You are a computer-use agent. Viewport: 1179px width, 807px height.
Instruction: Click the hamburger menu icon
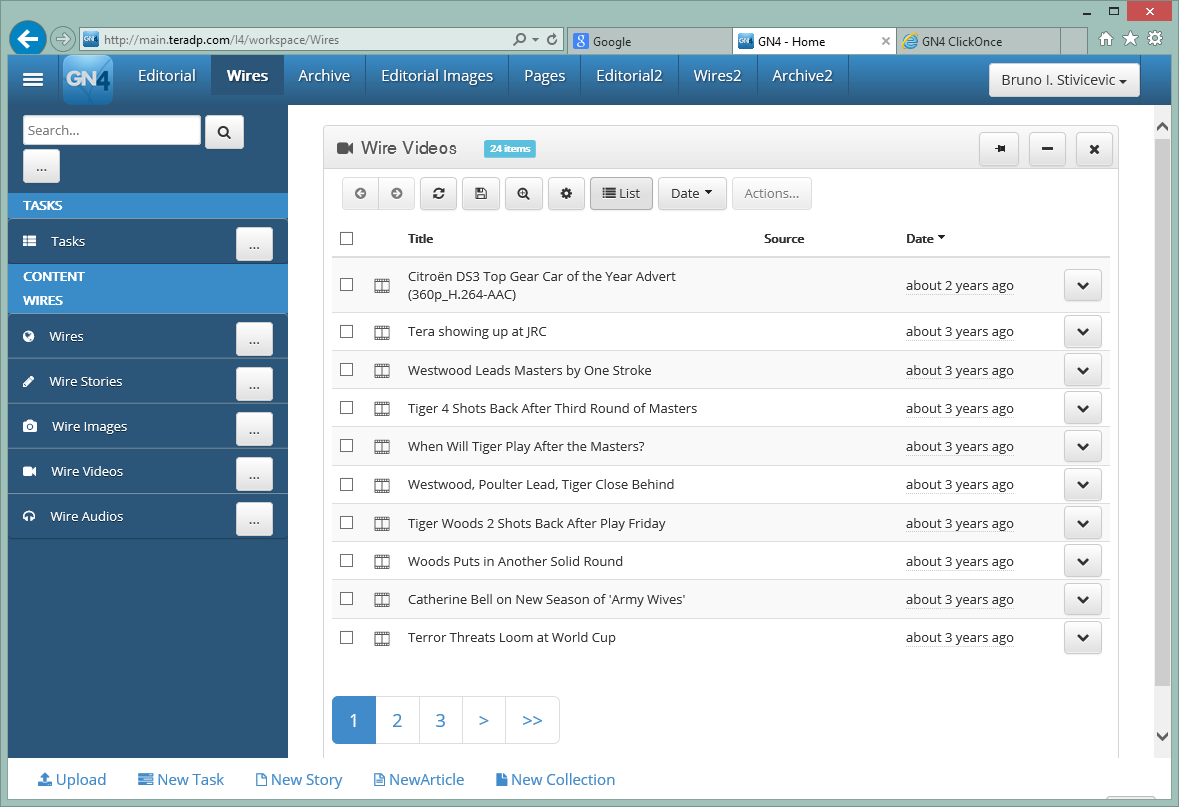(x=32, y=80)
